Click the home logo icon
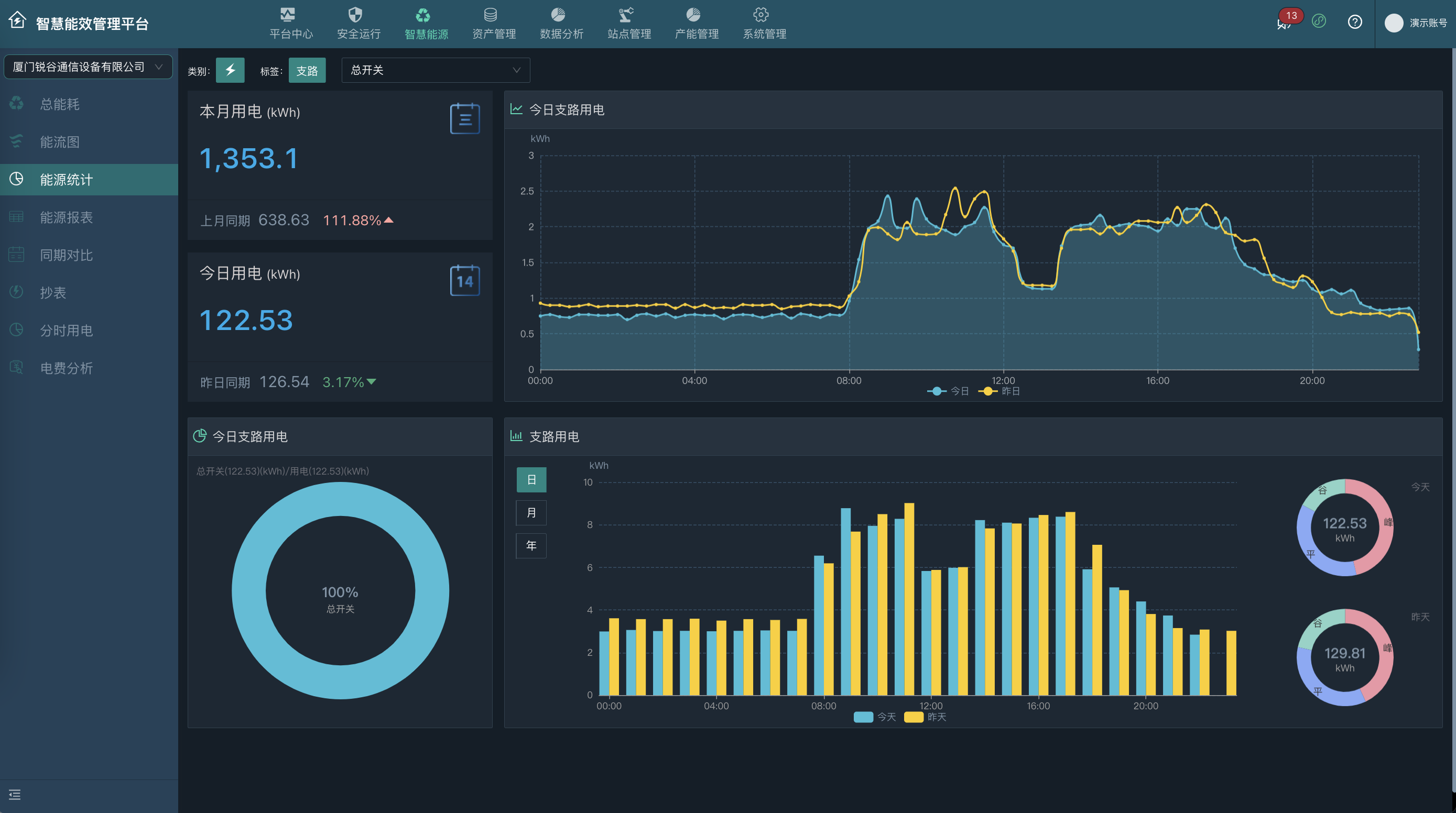Image resolution: width=1456 pixels, height=813 pixels. point(17,21)
